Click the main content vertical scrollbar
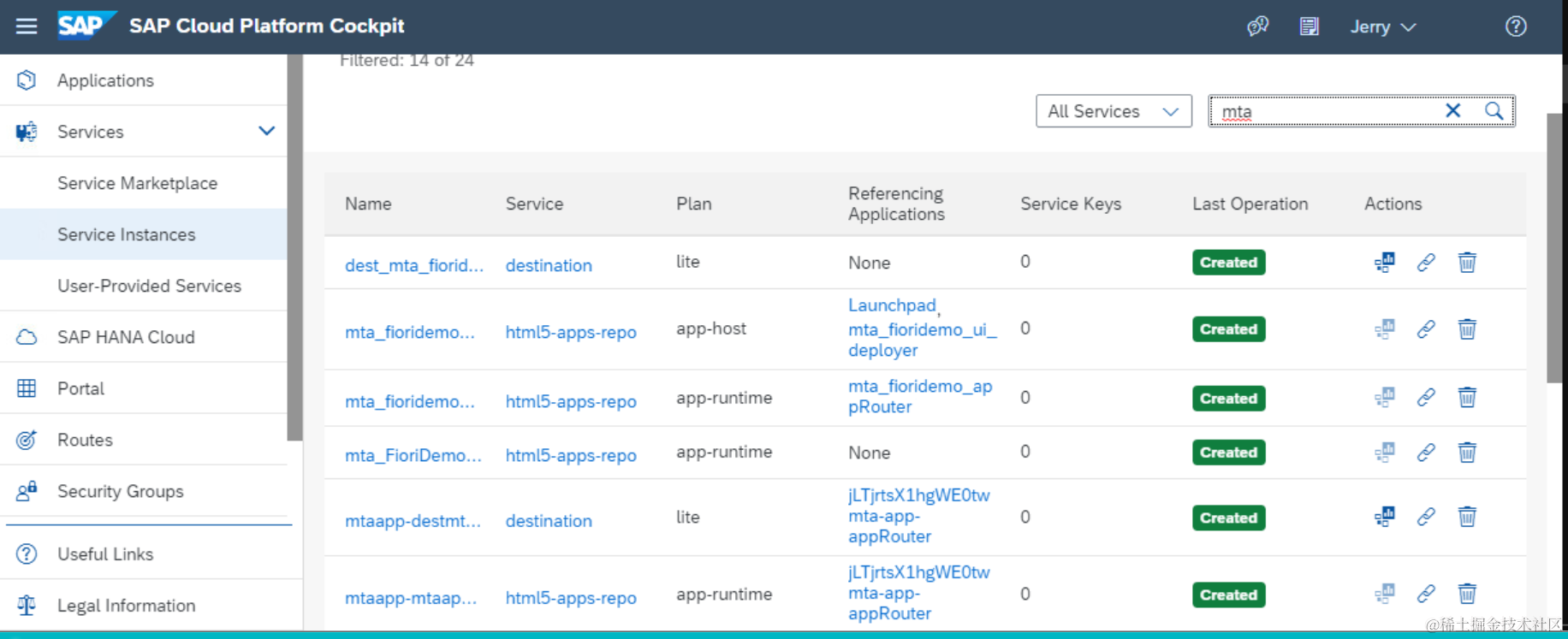Image resolution: width=1568 pixels, height=639 pixels. (1554, 248)
